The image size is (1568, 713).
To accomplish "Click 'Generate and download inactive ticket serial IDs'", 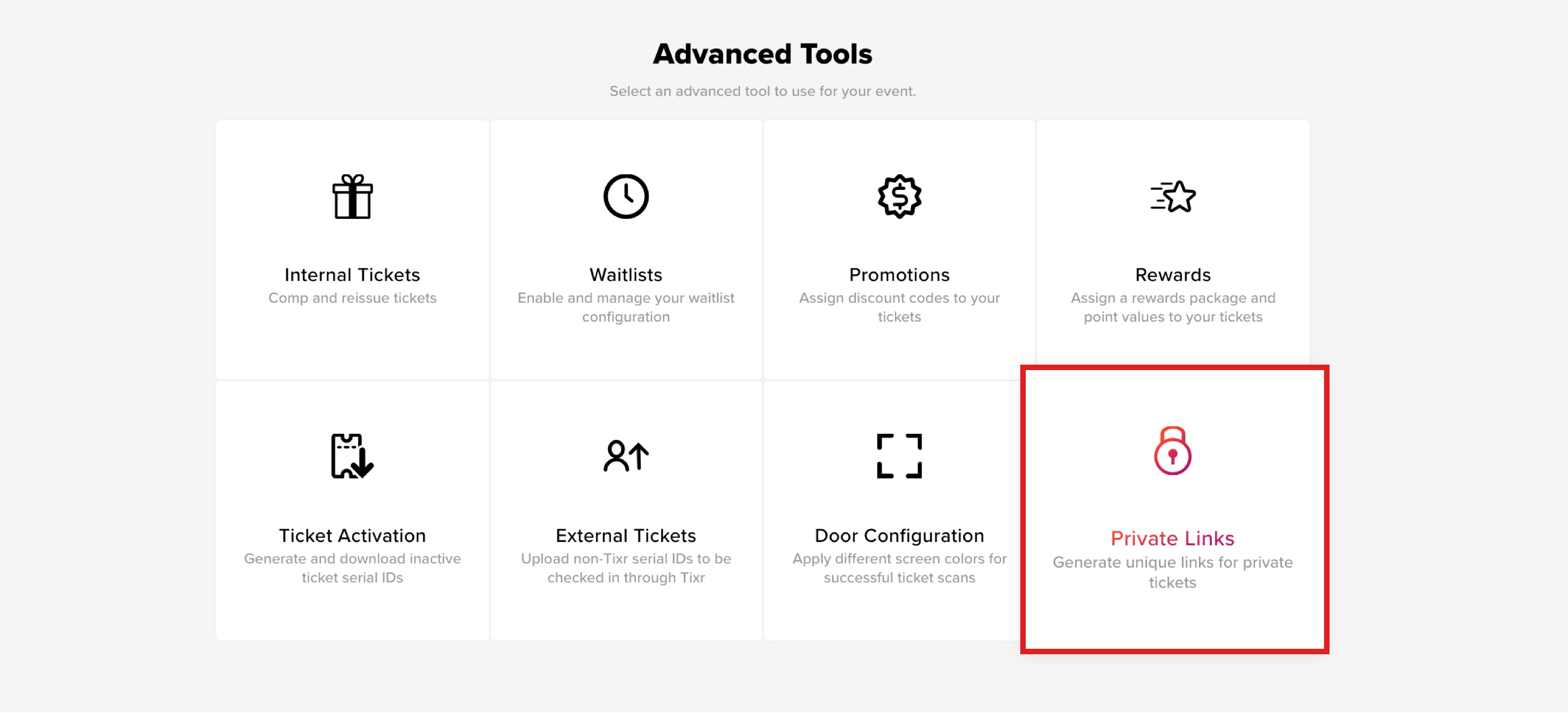I will click(x=352, y=568).
